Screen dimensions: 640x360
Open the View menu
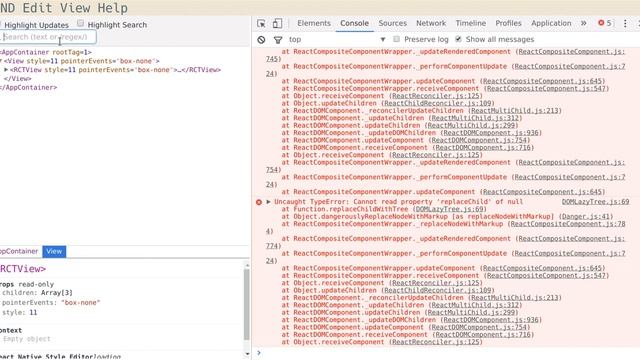click(x=75, y=8)
